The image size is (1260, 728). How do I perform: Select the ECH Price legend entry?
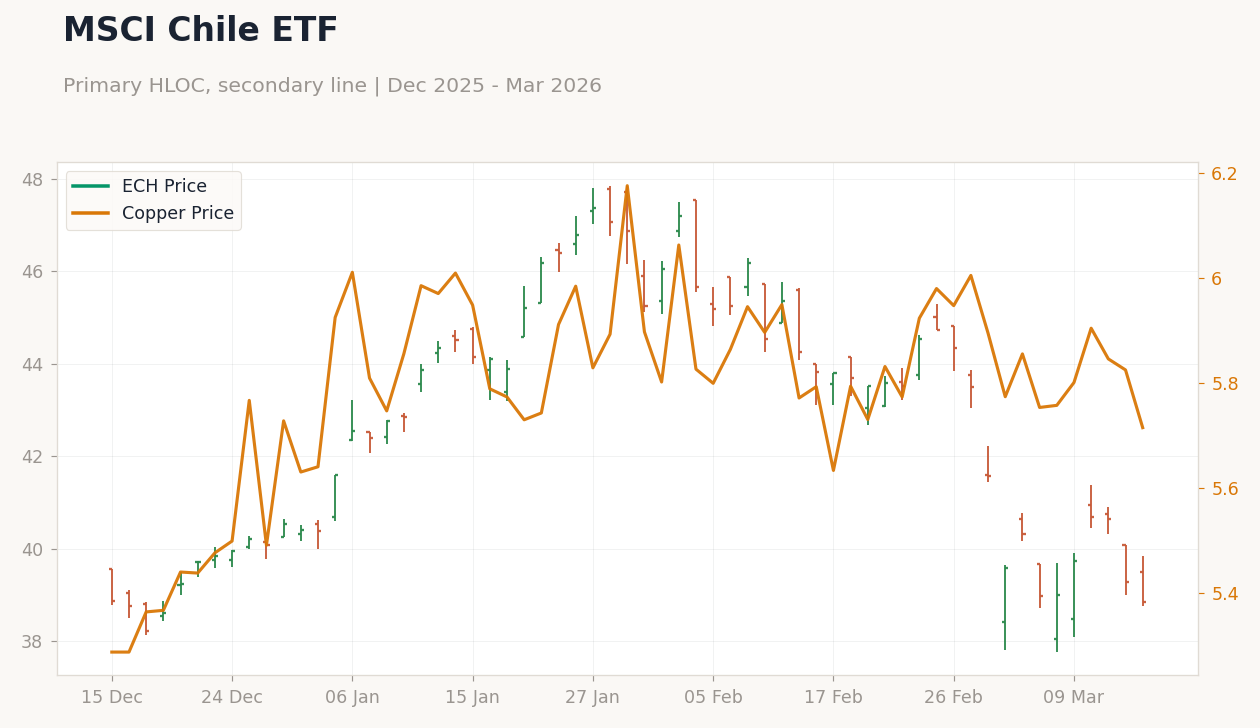(x=139, y=186)
